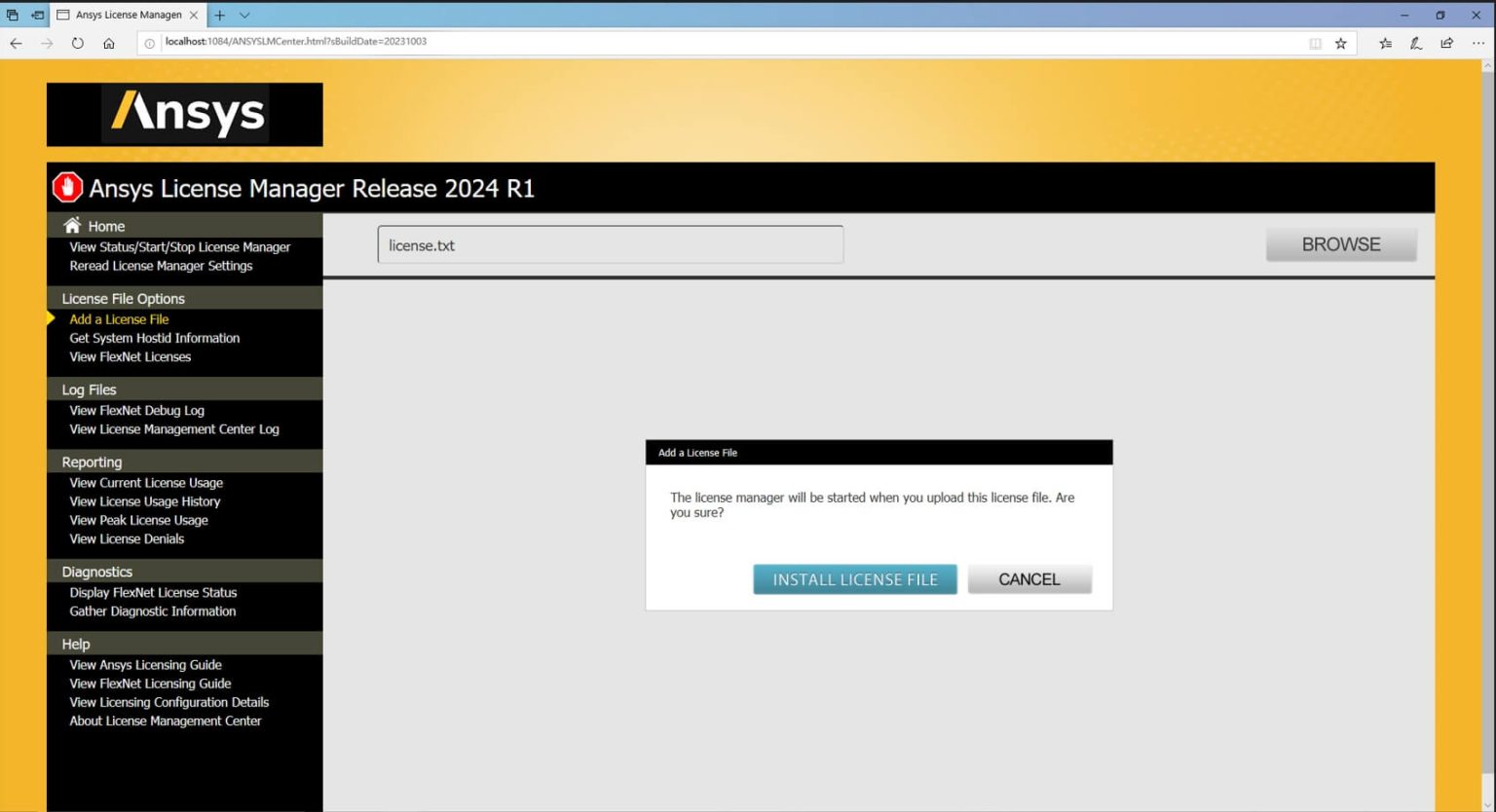1496x812 pixels.
Task: Click Reporting section header
Action: click(x=185, y=461)
